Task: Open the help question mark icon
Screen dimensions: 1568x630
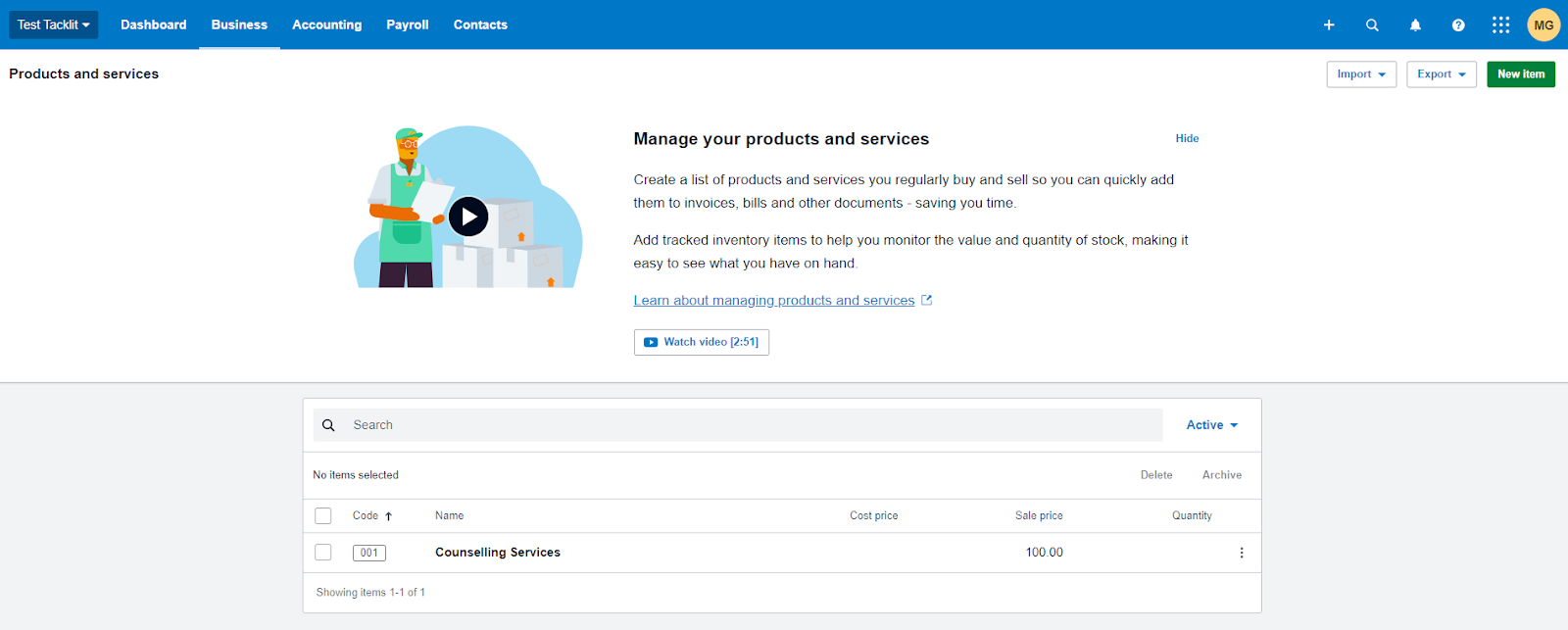Action: click(x=1458, y=24)
